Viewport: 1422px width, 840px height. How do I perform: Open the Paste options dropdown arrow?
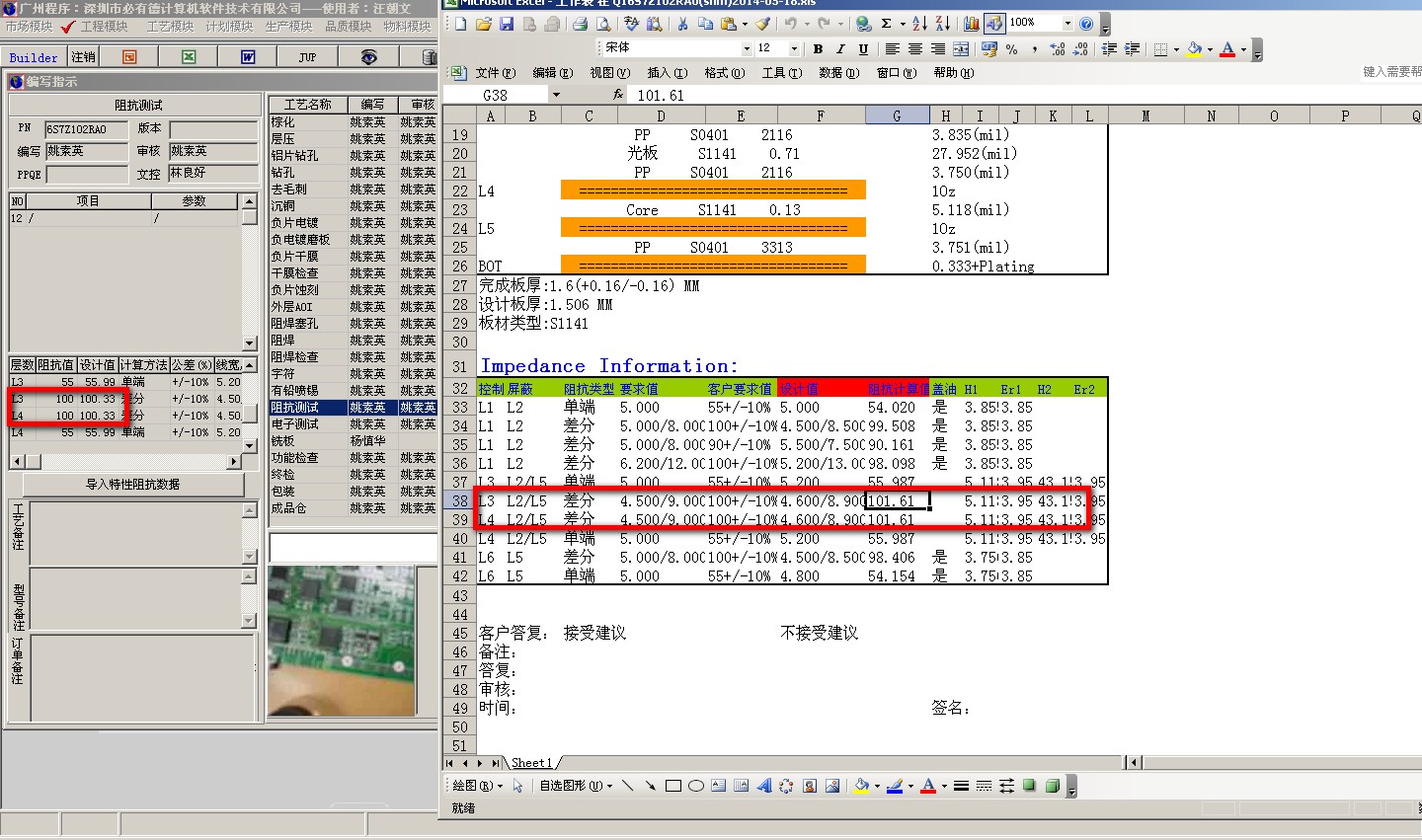745,24
